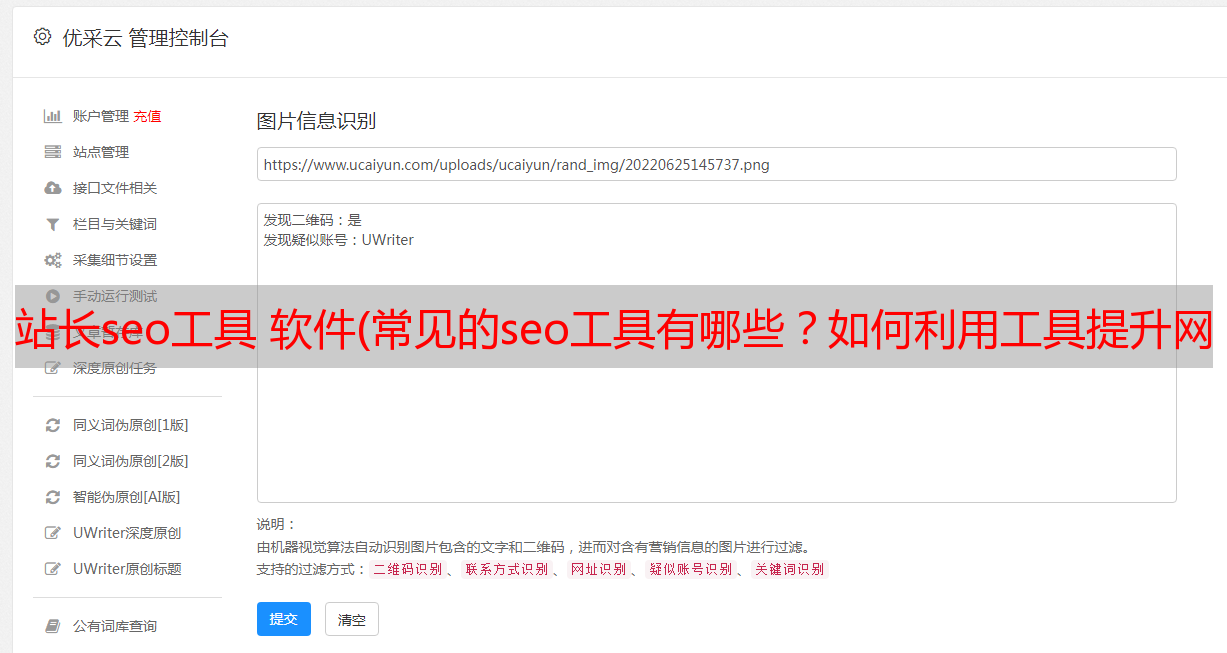Click the 关键词识别 filter tag

point(790,569)
